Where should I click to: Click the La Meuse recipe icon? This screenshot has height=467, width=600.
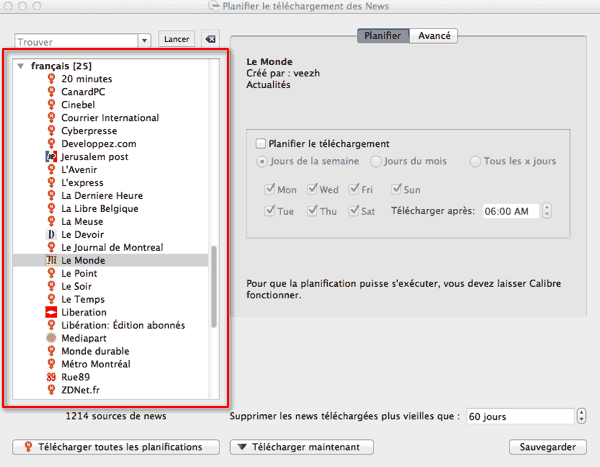pos(51,221)
